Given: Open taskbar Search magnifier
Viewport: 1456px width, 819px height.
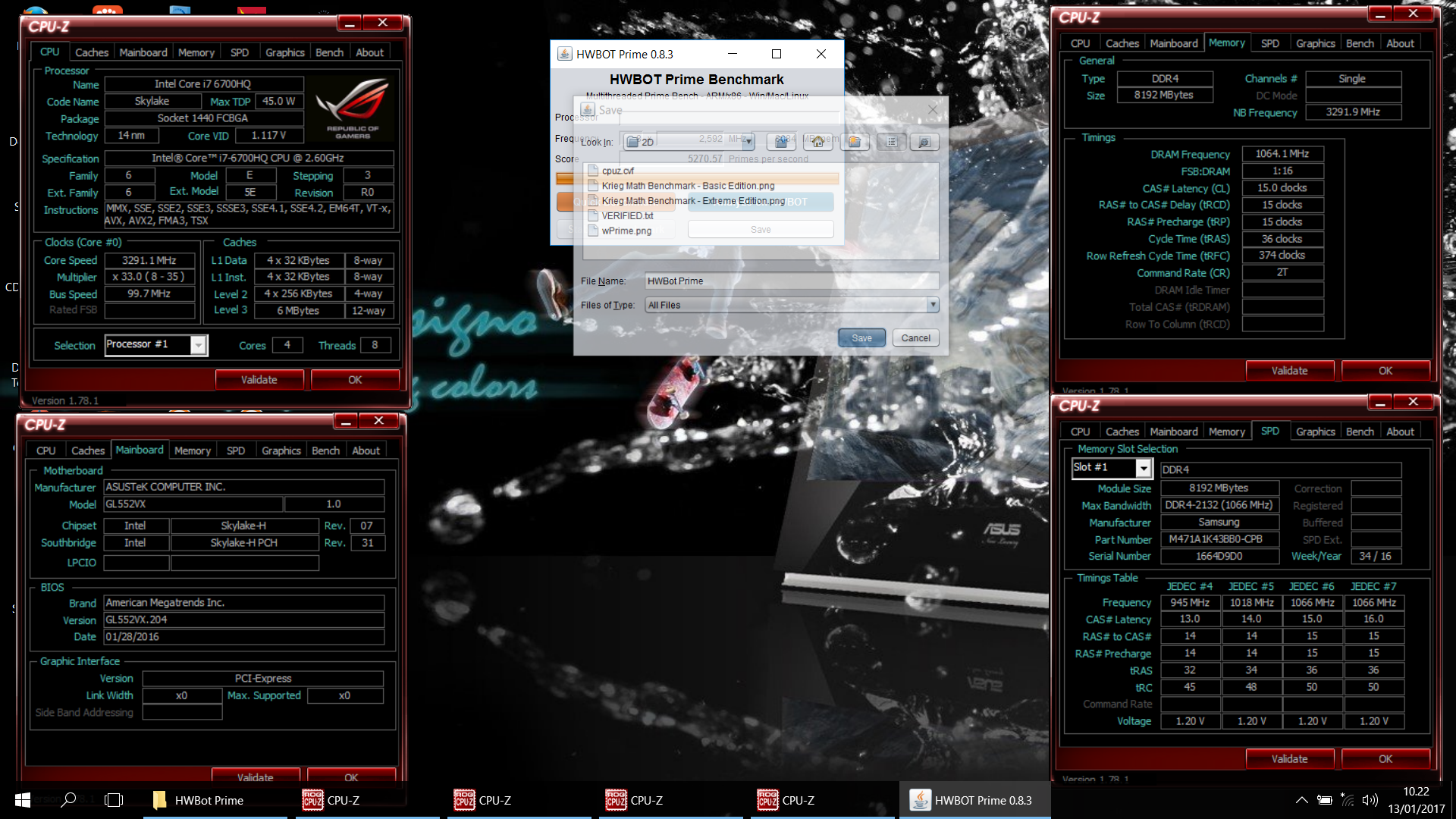Looking at the screenshot, I should [x=68, y=800].
